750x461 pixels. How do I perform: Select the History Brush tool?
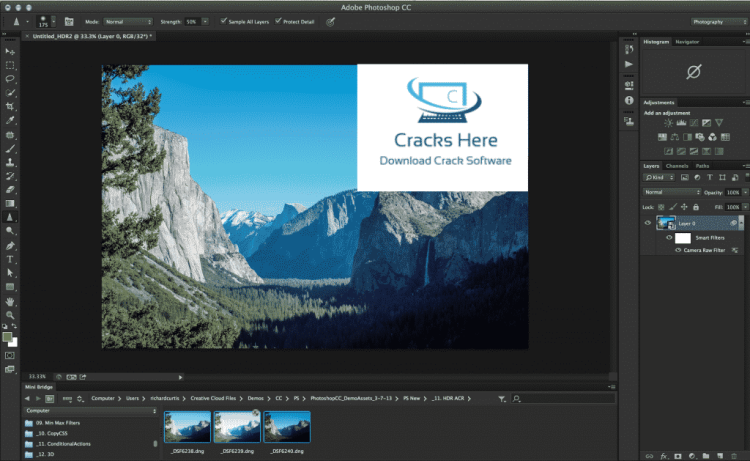tap(10, 176)
